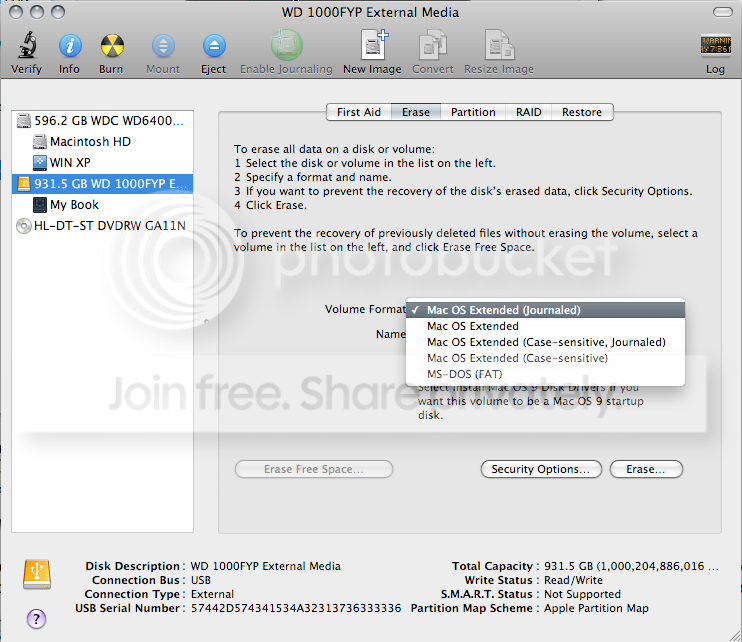Open the Info toolbar icon
The height and width of the screenshot is (642, 742).
(69, 46)
